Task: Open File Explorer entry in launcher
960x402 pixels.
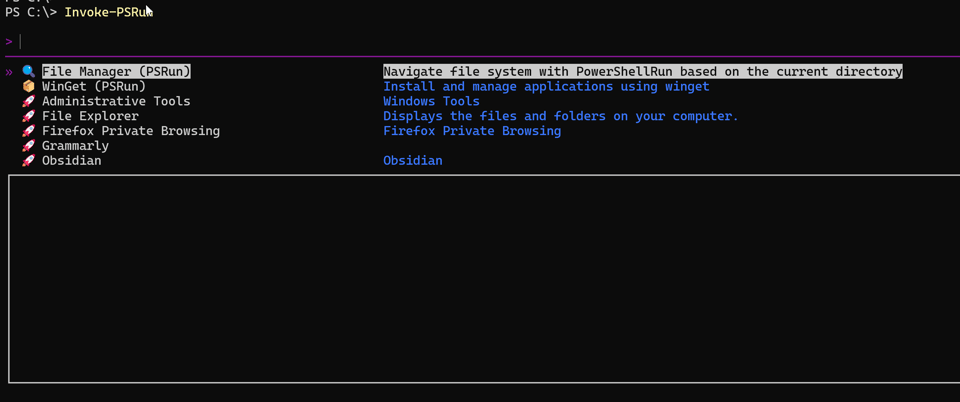Action: (x=90, y=116)
